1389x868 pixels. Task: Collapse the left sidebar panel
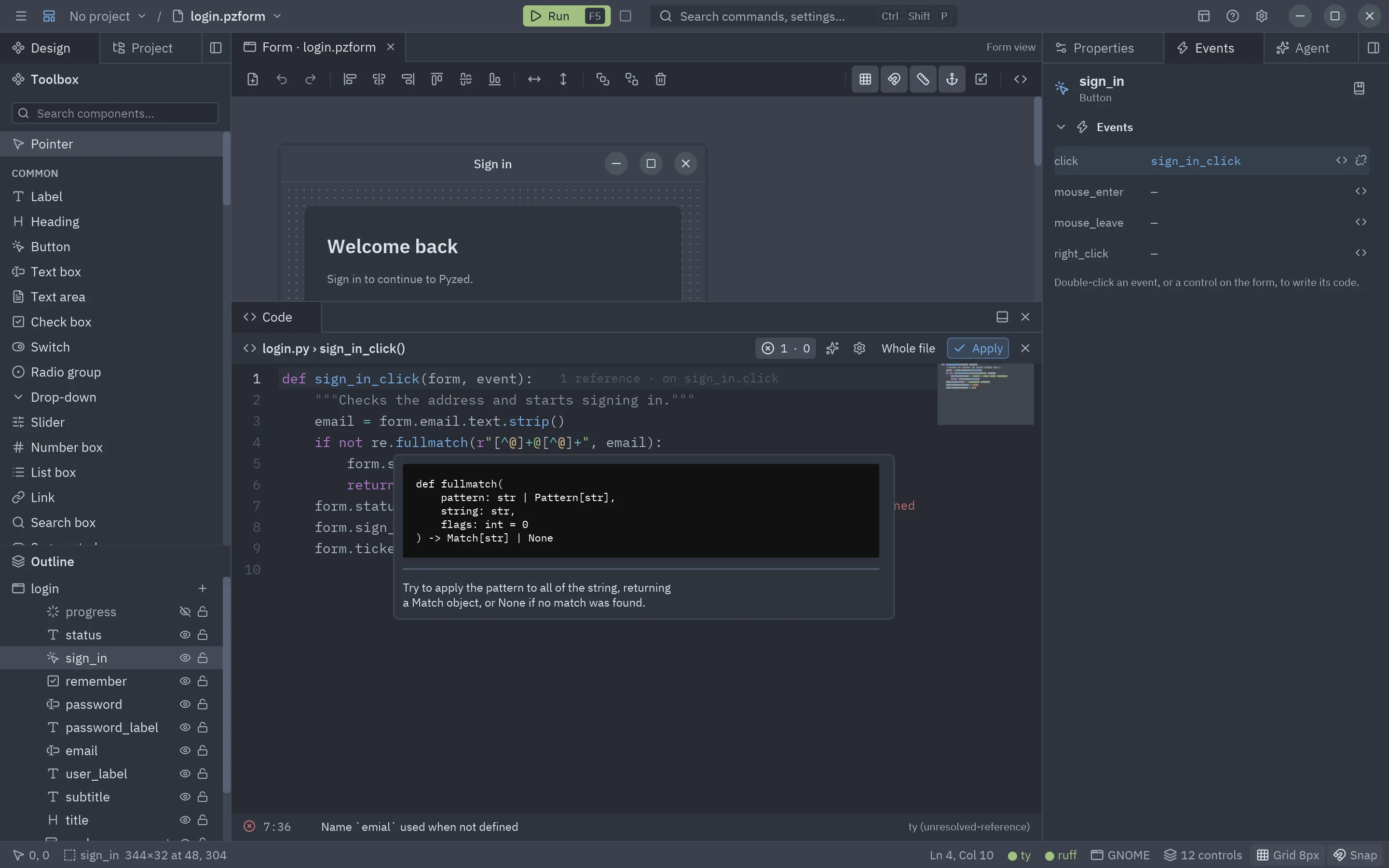click(216, 48)
